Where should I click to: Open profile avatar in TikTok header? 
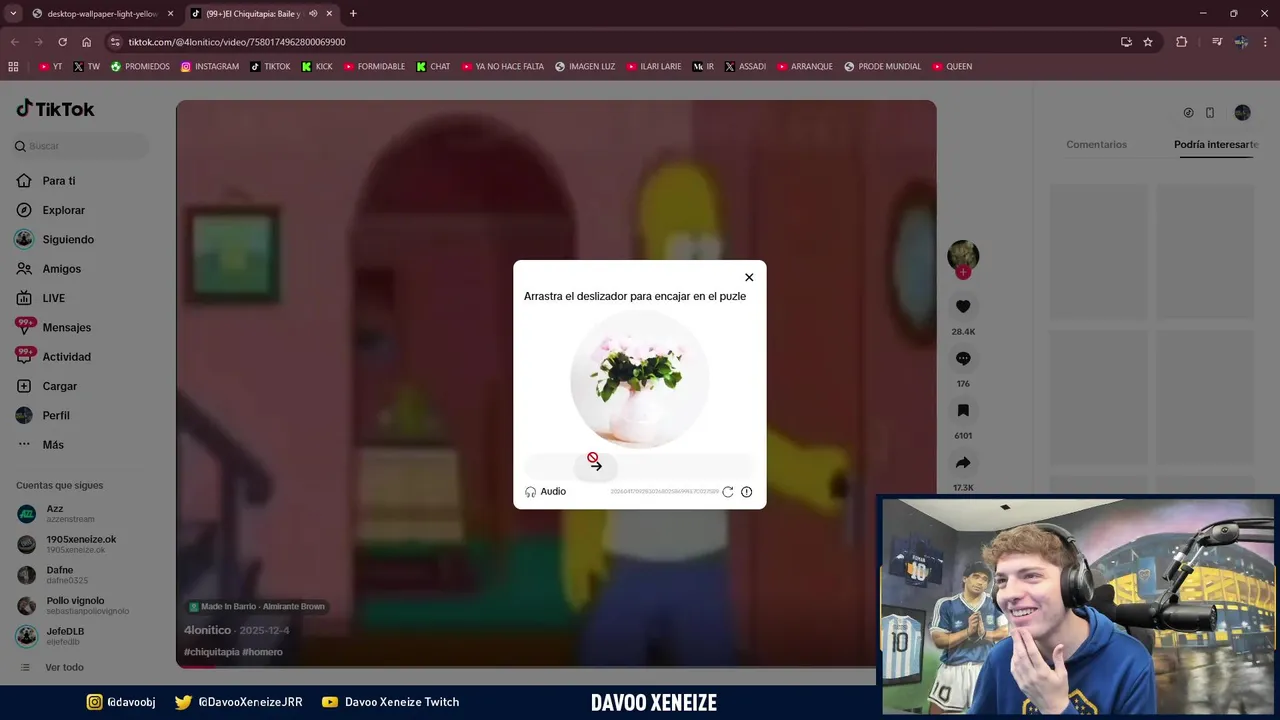[x=1242, y=113]
